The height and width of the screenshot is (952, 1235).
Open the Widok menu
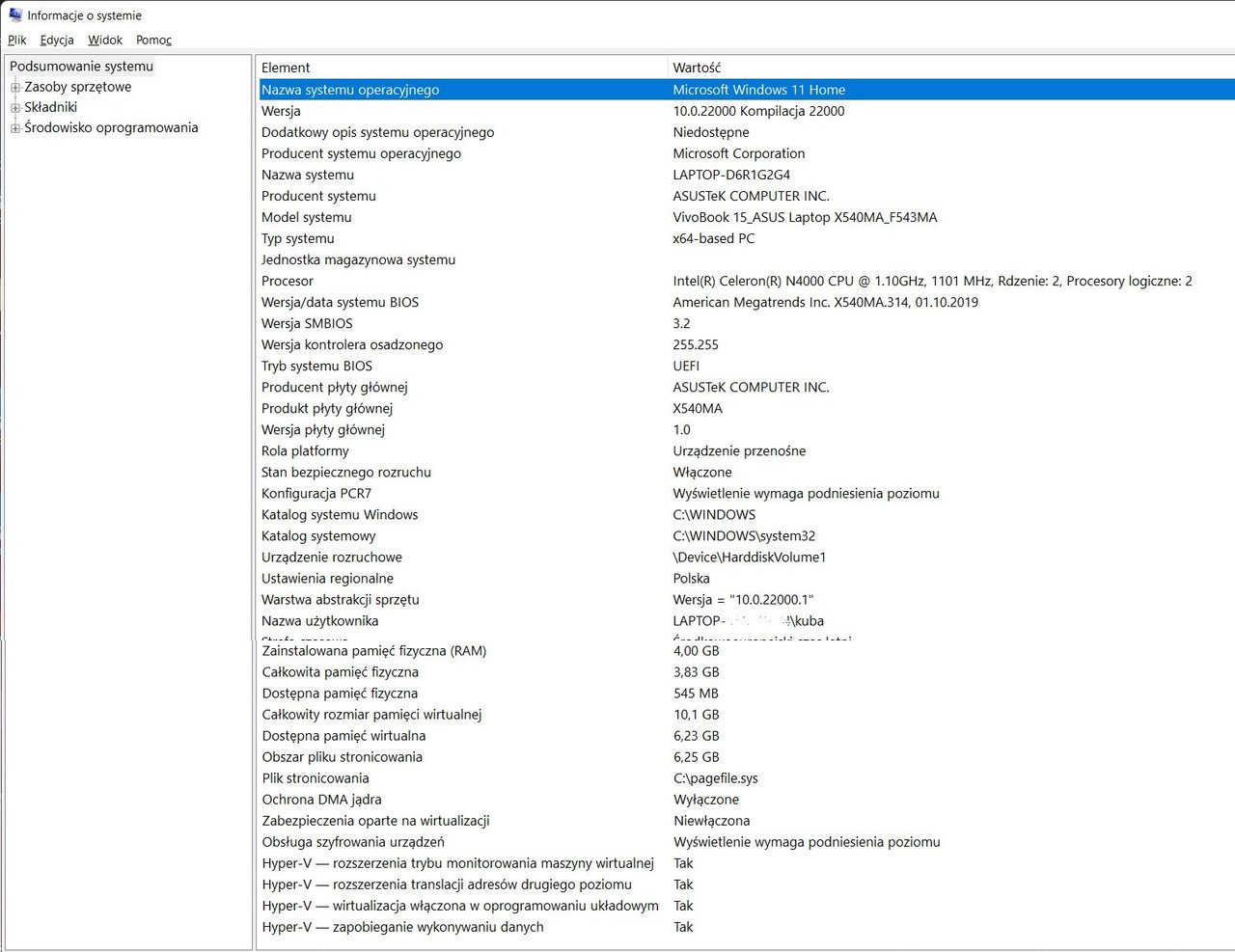coord(105,40)
